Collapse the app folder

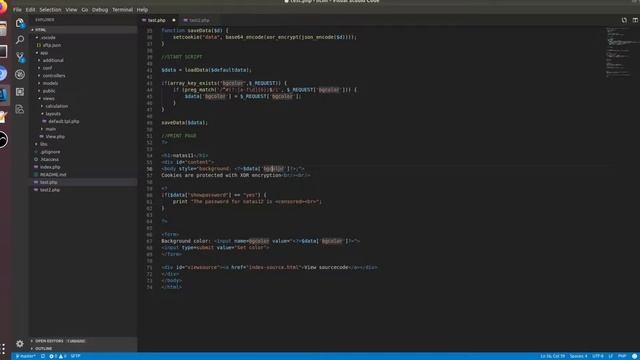44,53
